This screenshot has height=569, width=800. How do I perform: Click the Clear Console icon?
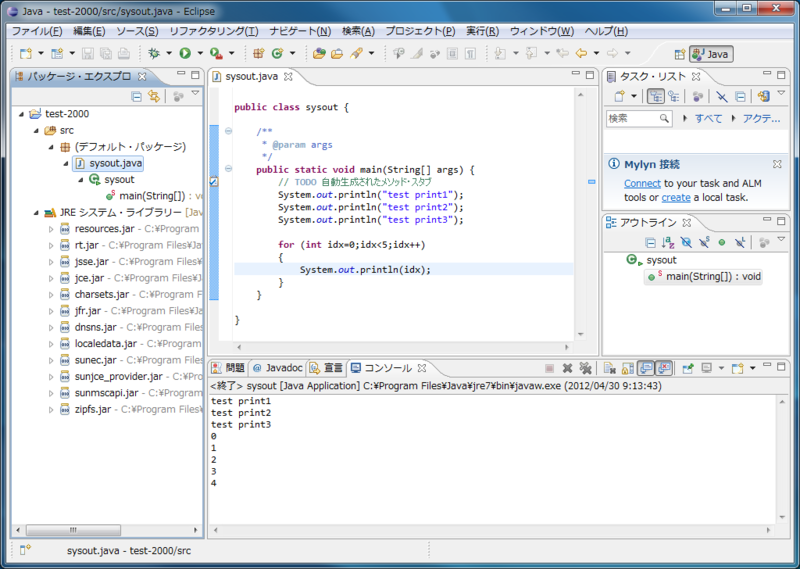click(x=609, y=368)
